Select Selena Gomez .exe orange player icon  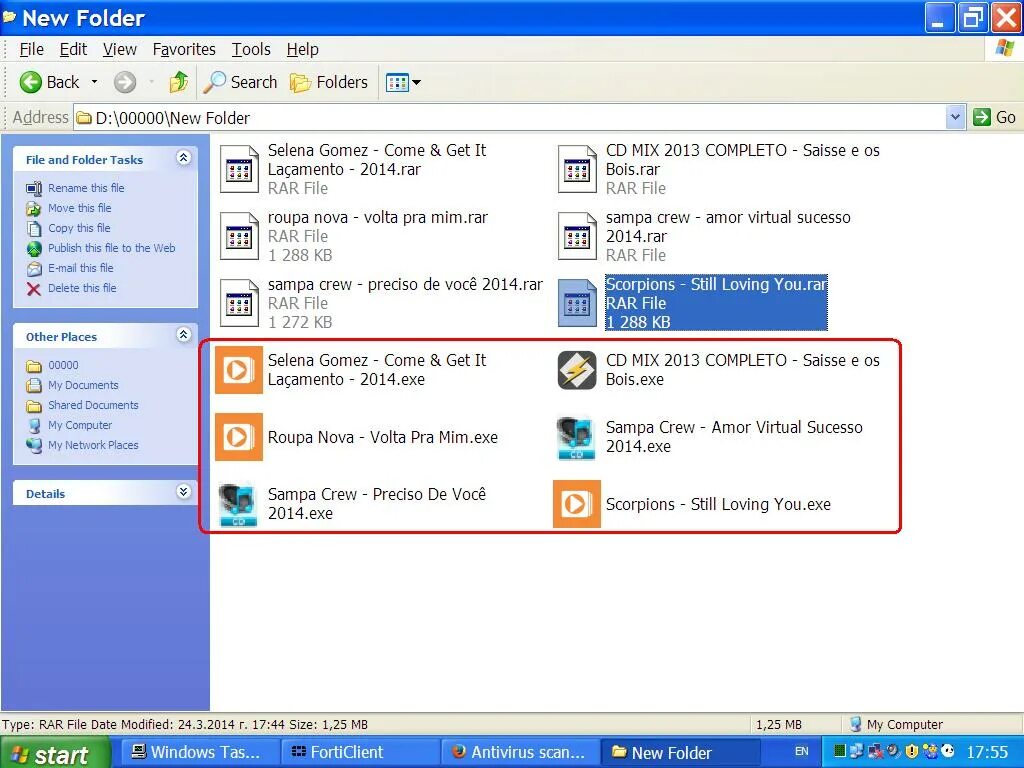[239, 370]
